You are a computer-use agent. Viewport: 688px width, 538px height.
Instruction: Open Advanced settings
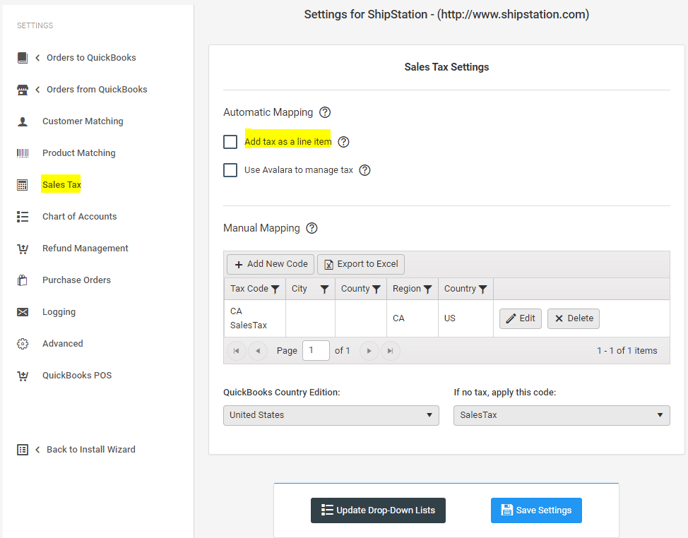pos(62,344)
